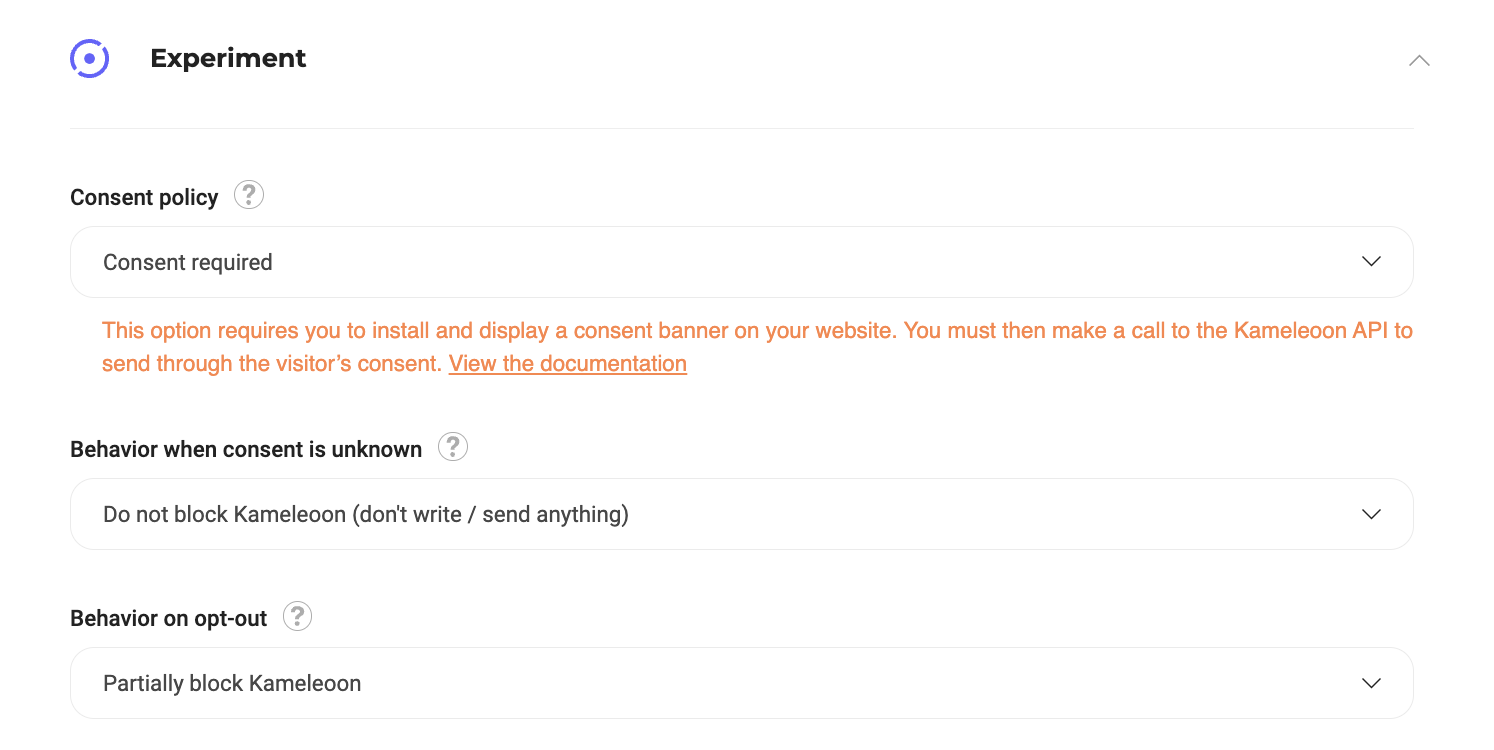Open the Behavior on opt-out dropdown
This screenshot has height=750, width=1494.
coord(740,683)
